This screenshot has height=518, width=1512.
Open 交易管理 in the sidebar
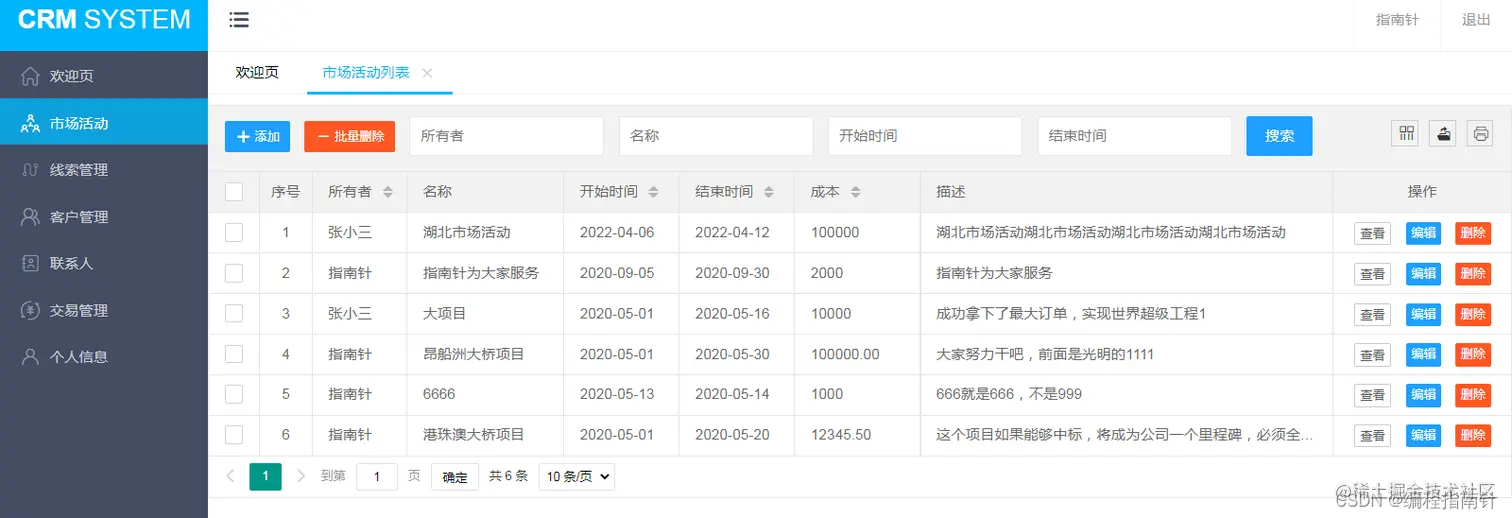pyautogui.click(x=104, y=310)
